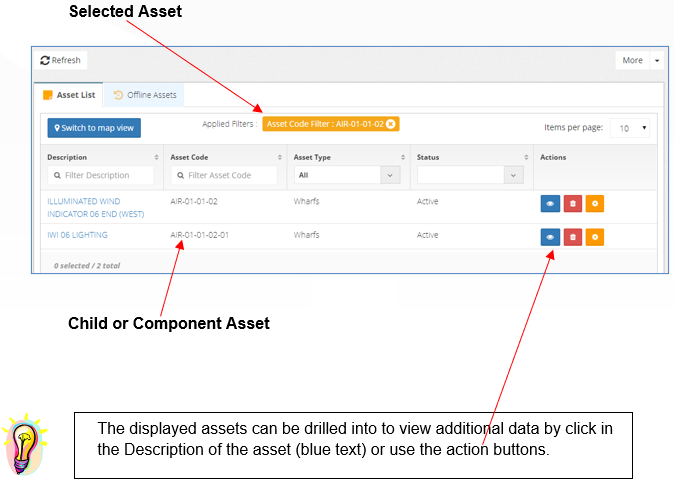Screen dimensions: 674x481
Task: Open orange settings icon for IWI 06 LIGHTING
Action: [595, 237]
